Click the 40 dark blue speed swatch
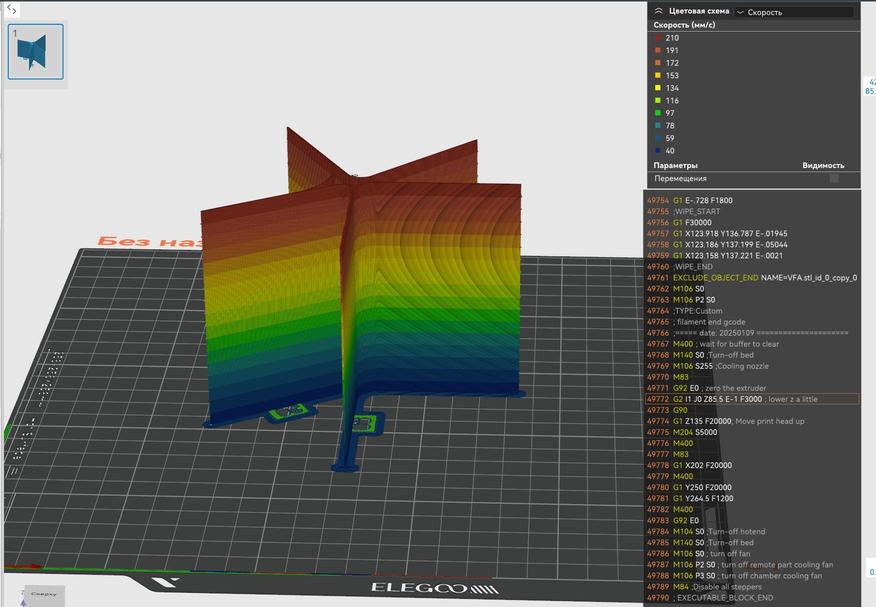876x607 pixels. 657,151
